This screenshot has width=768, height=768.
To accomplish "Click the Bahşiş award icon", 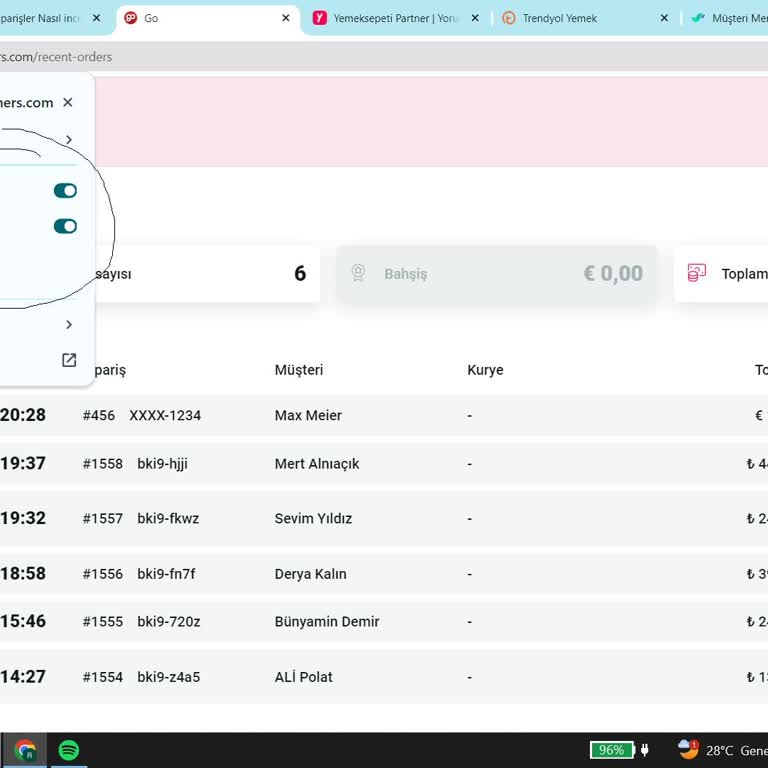I will click(358, 273).
